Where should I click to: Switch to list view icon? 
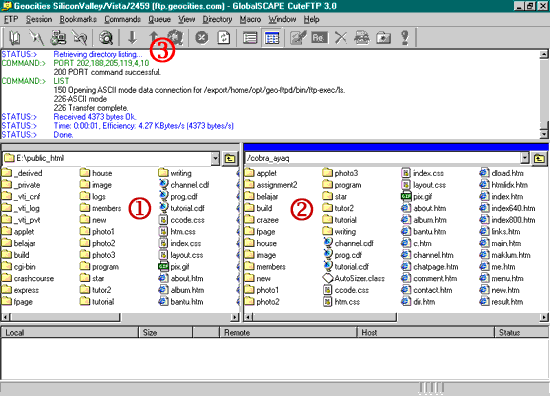pos(250,38)
